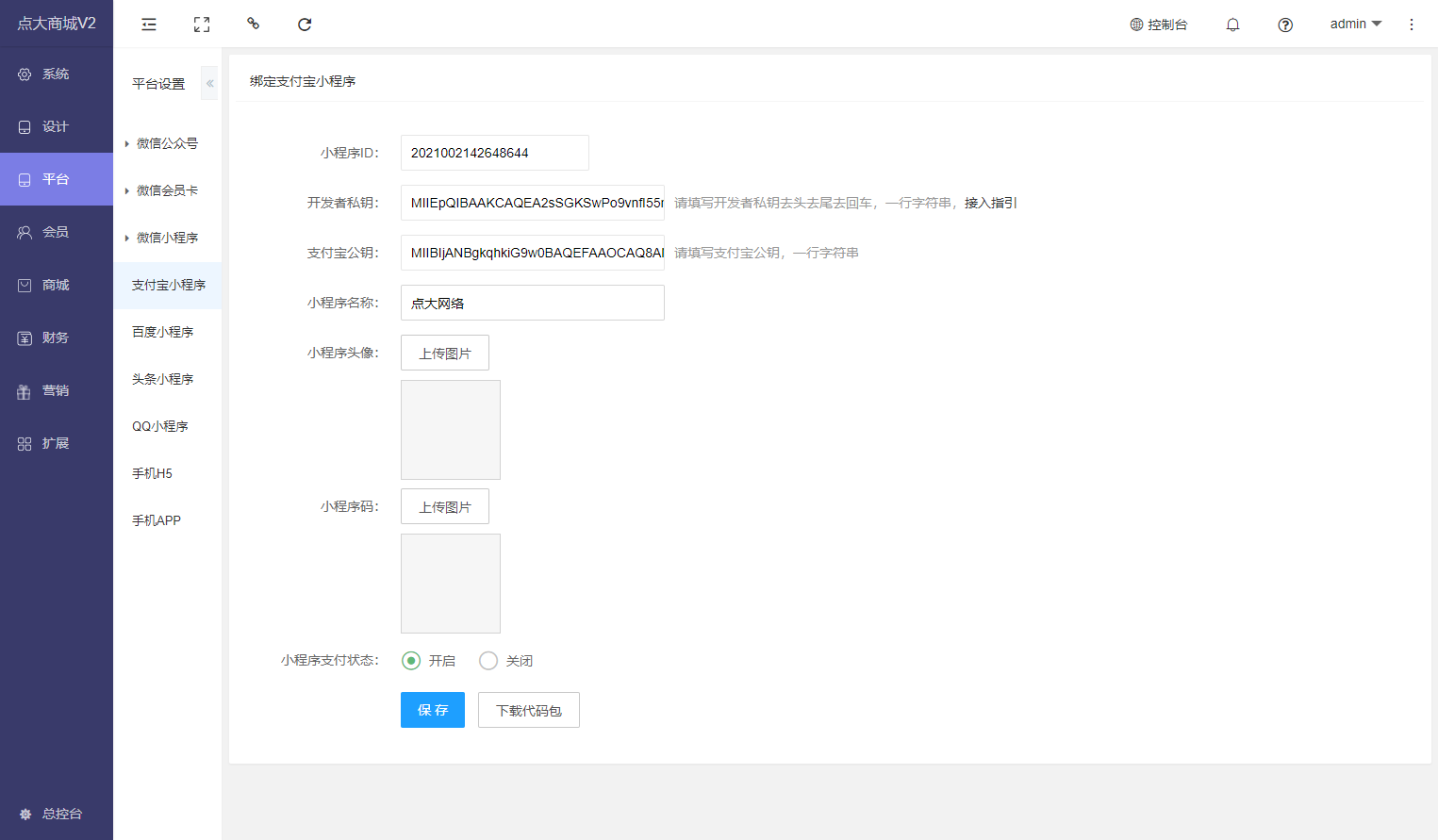Click the 绑定支付宝小程序 page title
The height and width of the screenshot is (840, 1438).
point(303,81)
